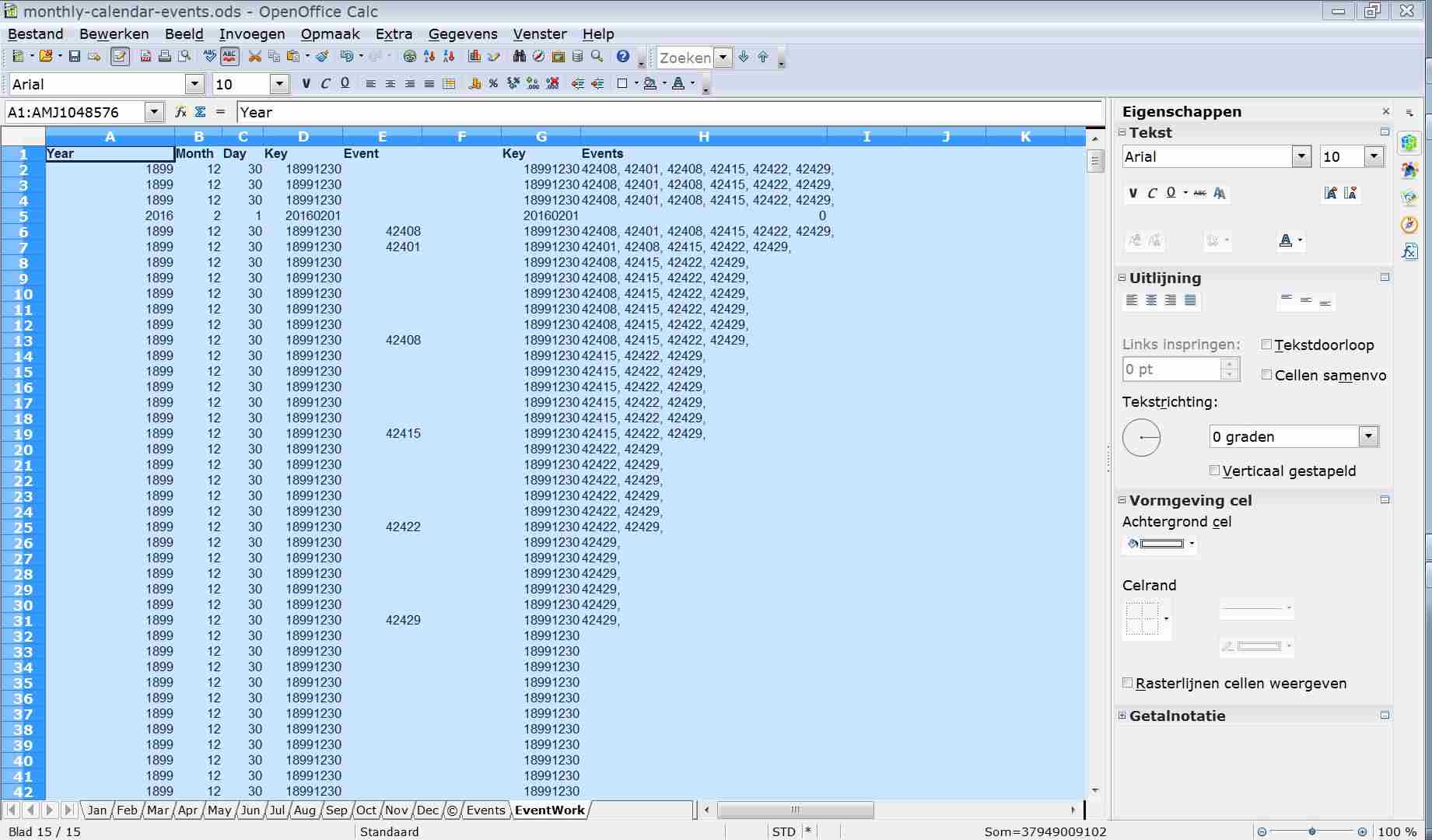Toggle italic in the formatting toolbar
1432x840 pixels.
325,84
